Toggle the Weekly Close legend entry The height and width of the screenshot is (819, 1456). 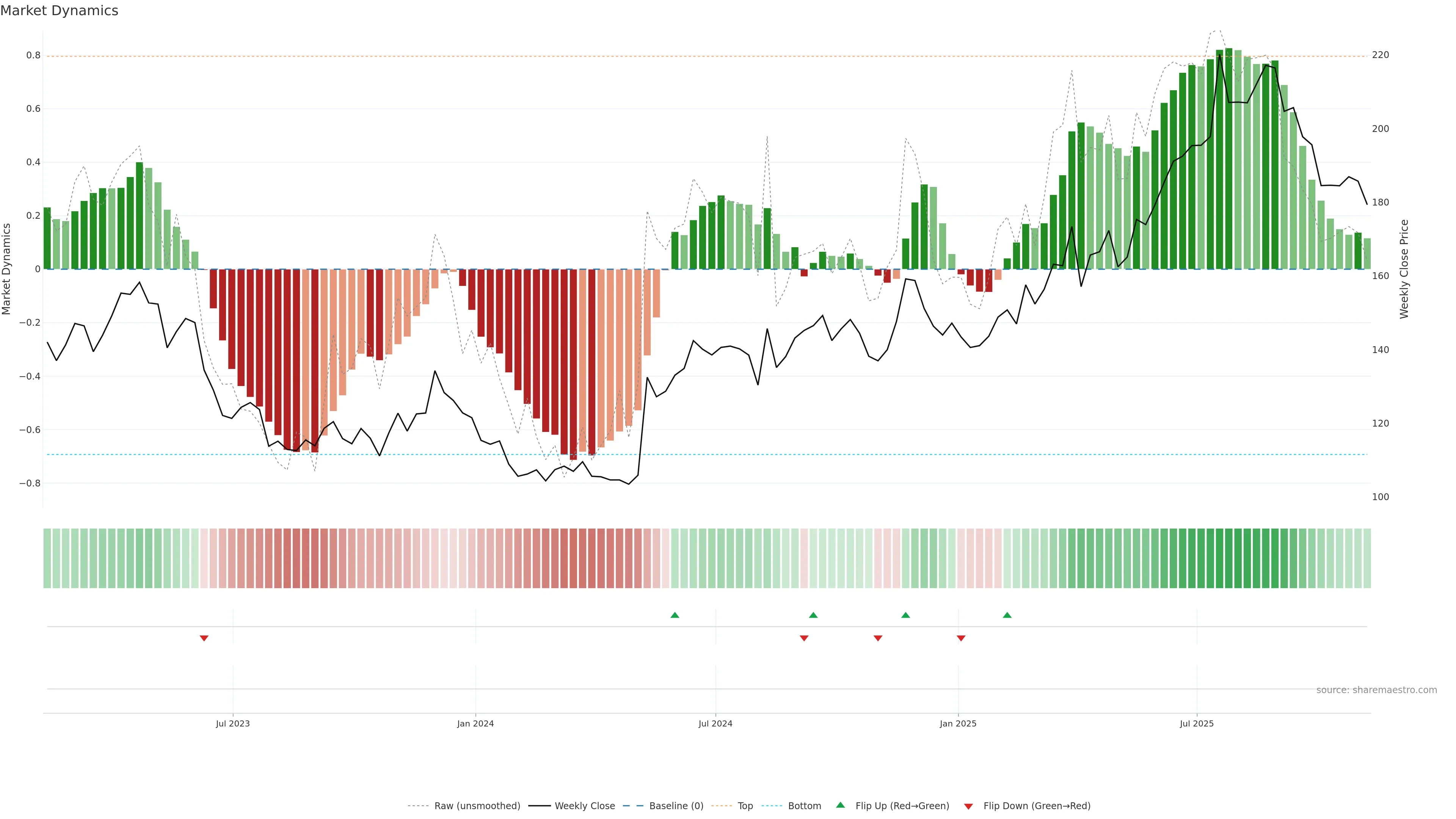click(x=584, y=806)
